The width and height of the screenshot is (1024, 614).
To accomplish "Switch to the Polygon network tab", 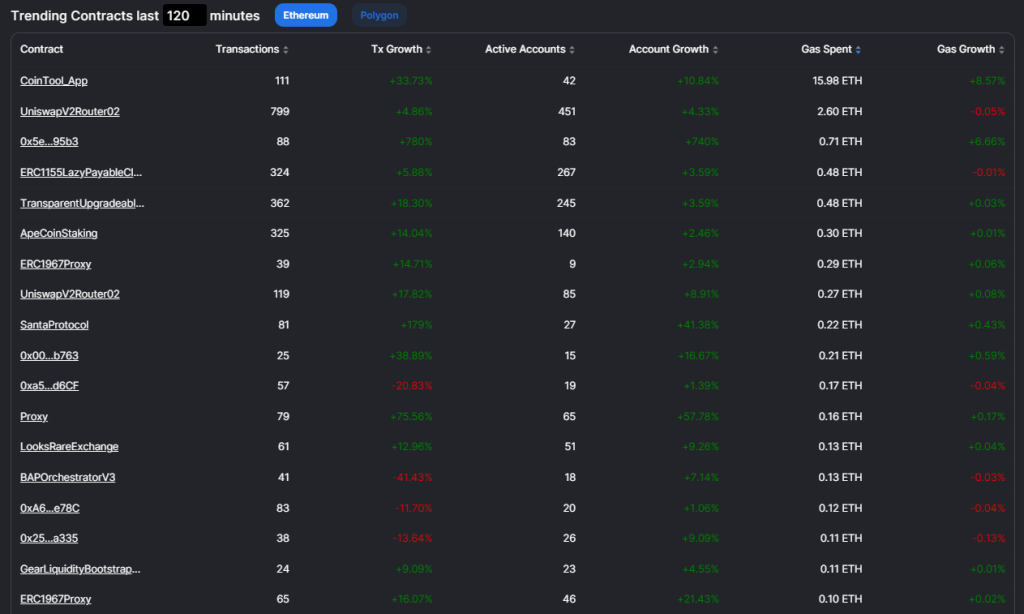I will [x=379, y=15].
